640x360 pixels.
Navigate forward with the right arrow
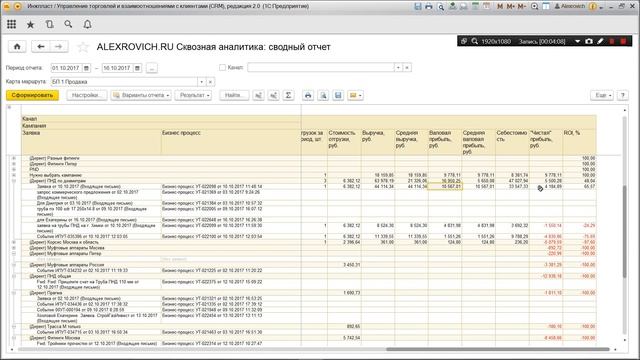coord(59,47)
